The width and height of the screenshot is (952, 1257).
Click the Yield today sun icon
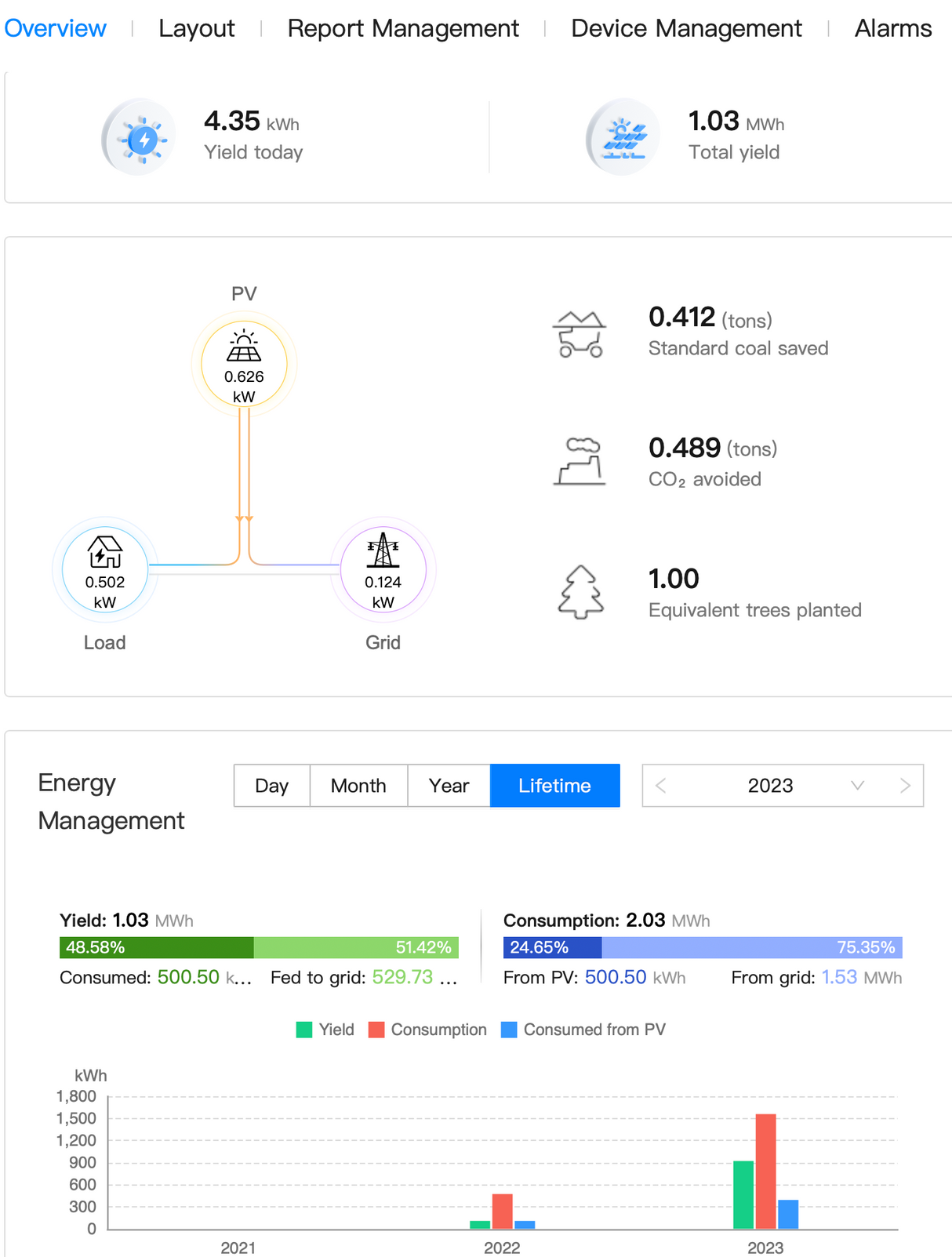coord(141,139)
